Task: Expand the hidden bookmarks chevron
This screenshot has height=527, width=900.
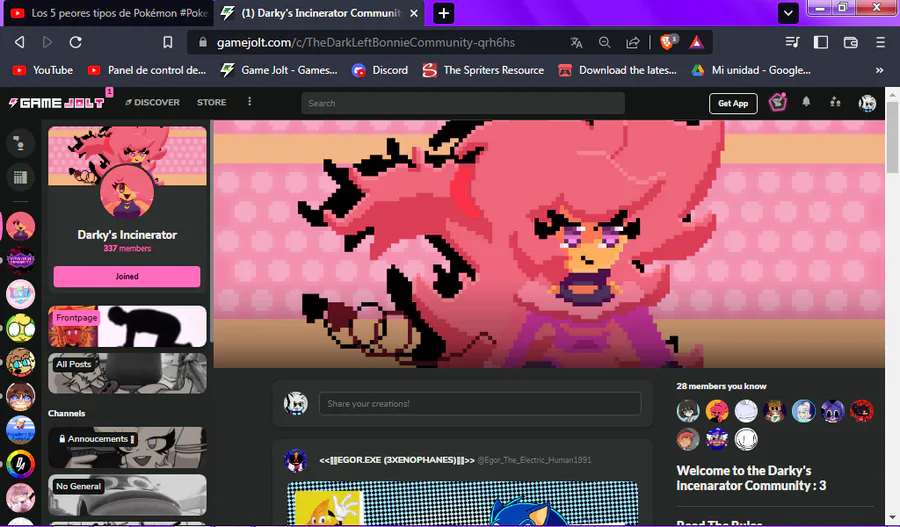Action: click(879, 70)
